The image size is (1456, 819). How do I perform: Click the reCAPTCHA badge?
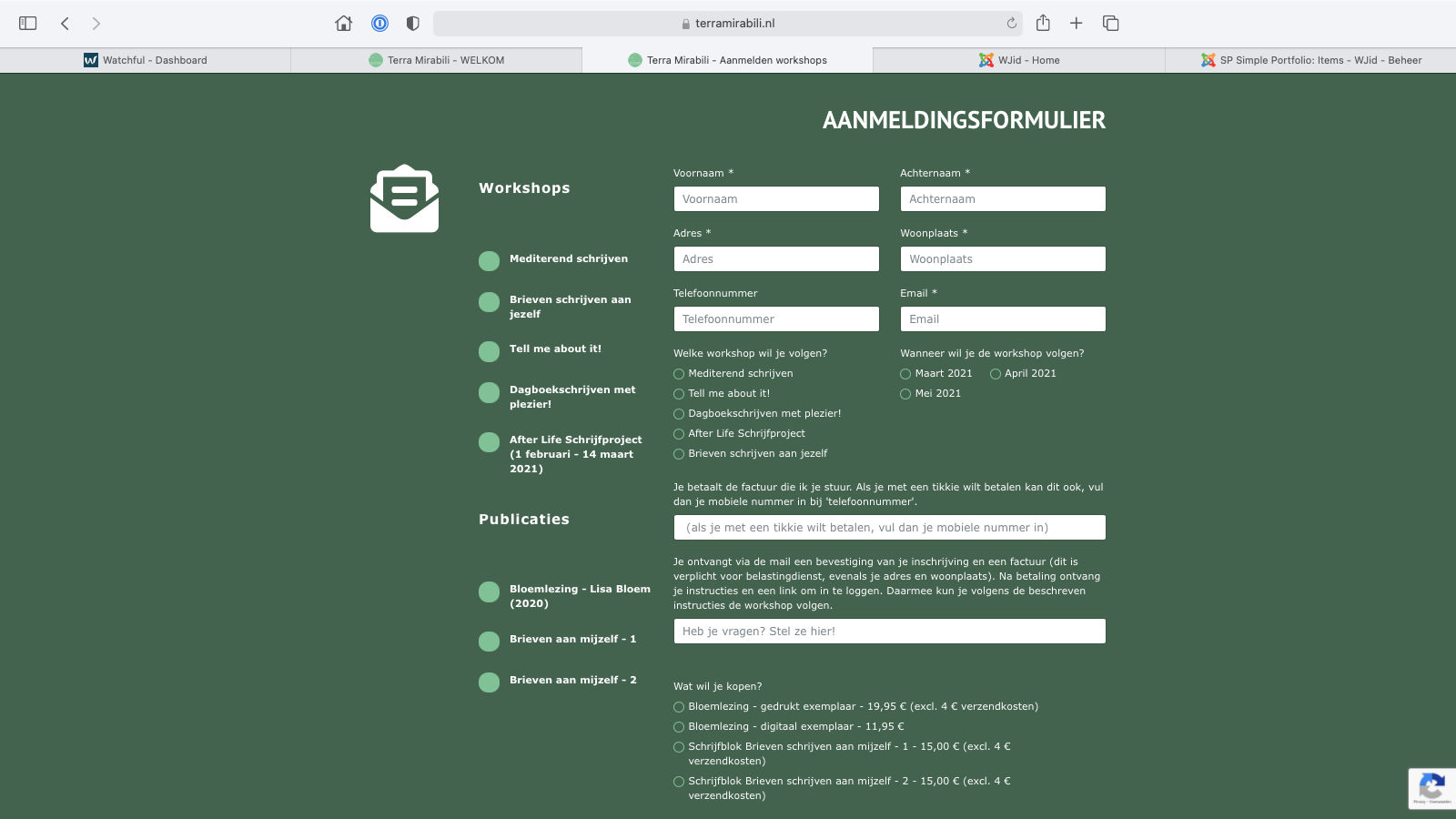tap(1432, 788)
